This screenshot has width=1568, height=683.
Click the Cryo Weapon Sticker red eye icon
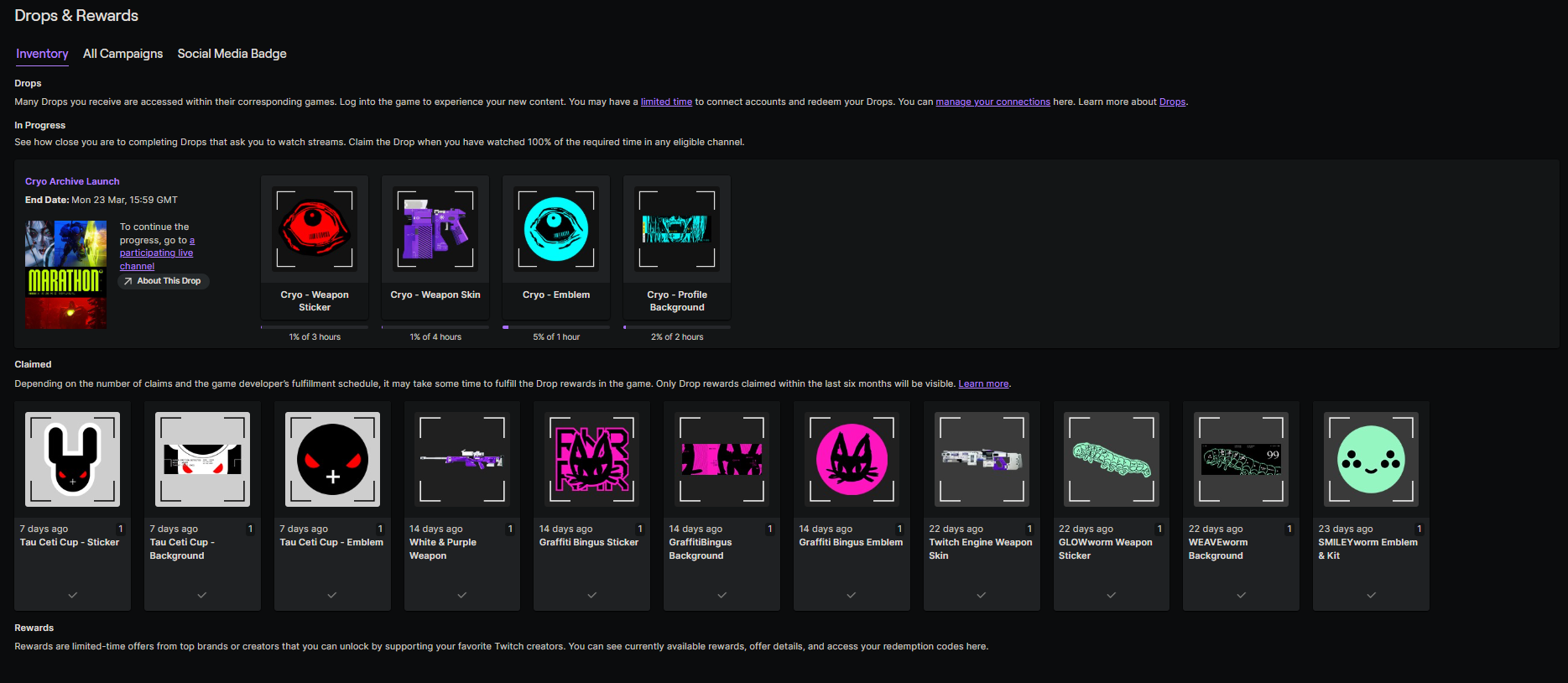pos(315,229)
